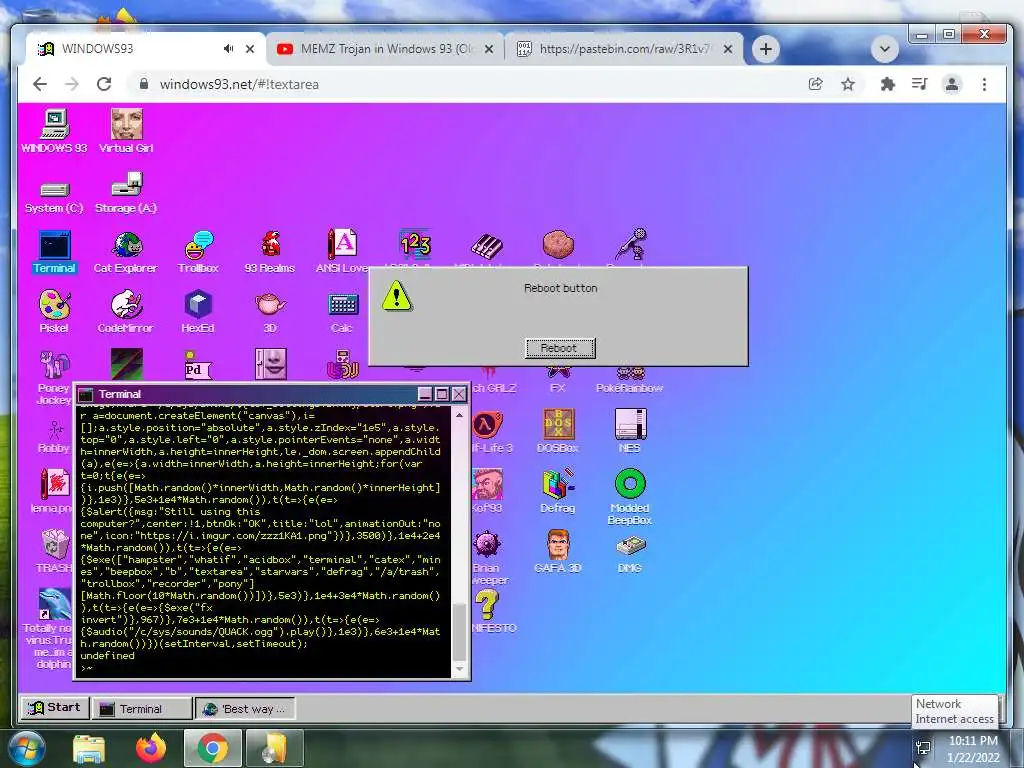This screenshot has width=1024, height=768.
Task: Open the lenna.png file icon
Action: tap(54, 491)
